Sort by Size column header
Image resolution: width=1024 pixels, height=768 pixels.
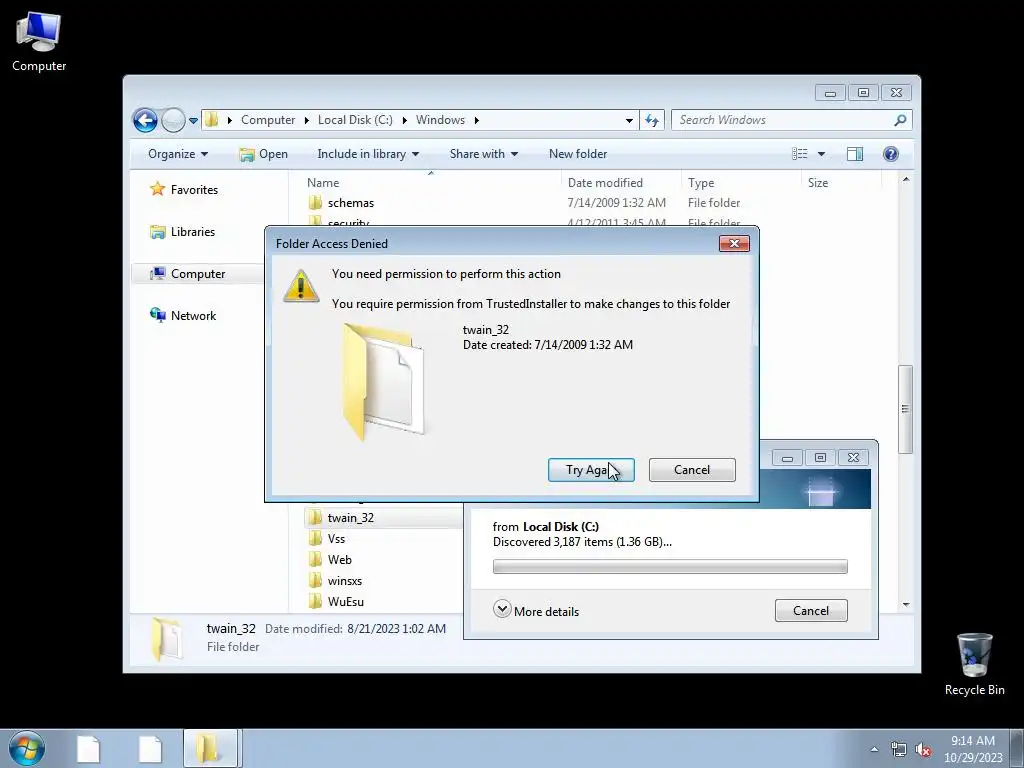pyautogui.click(x=818, y=183)
